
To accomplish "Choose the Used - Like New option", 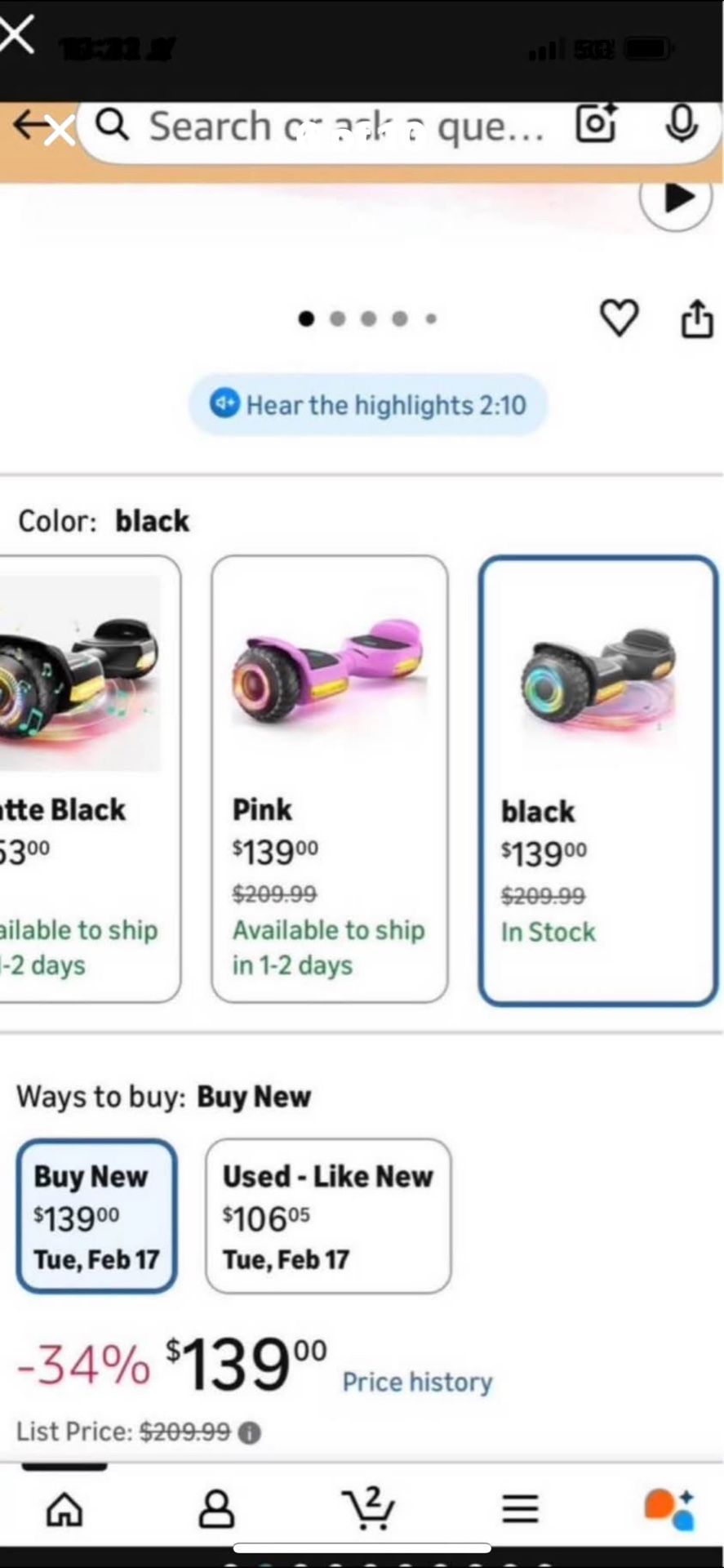I will pyautogui.click(x=328, y=1216).
